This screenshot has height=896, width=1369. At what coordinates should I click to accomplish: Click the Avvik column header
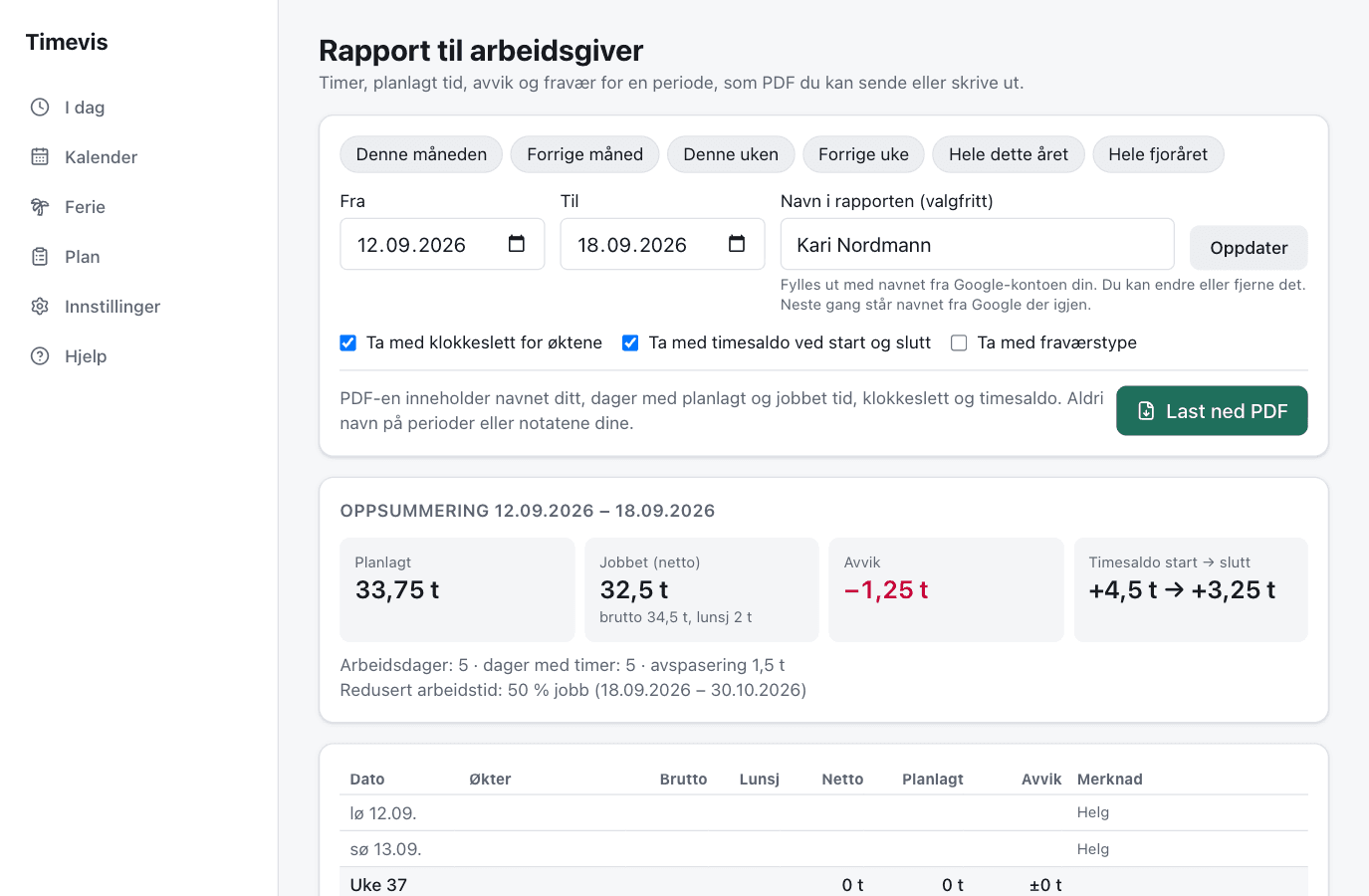click(1041, 780)
